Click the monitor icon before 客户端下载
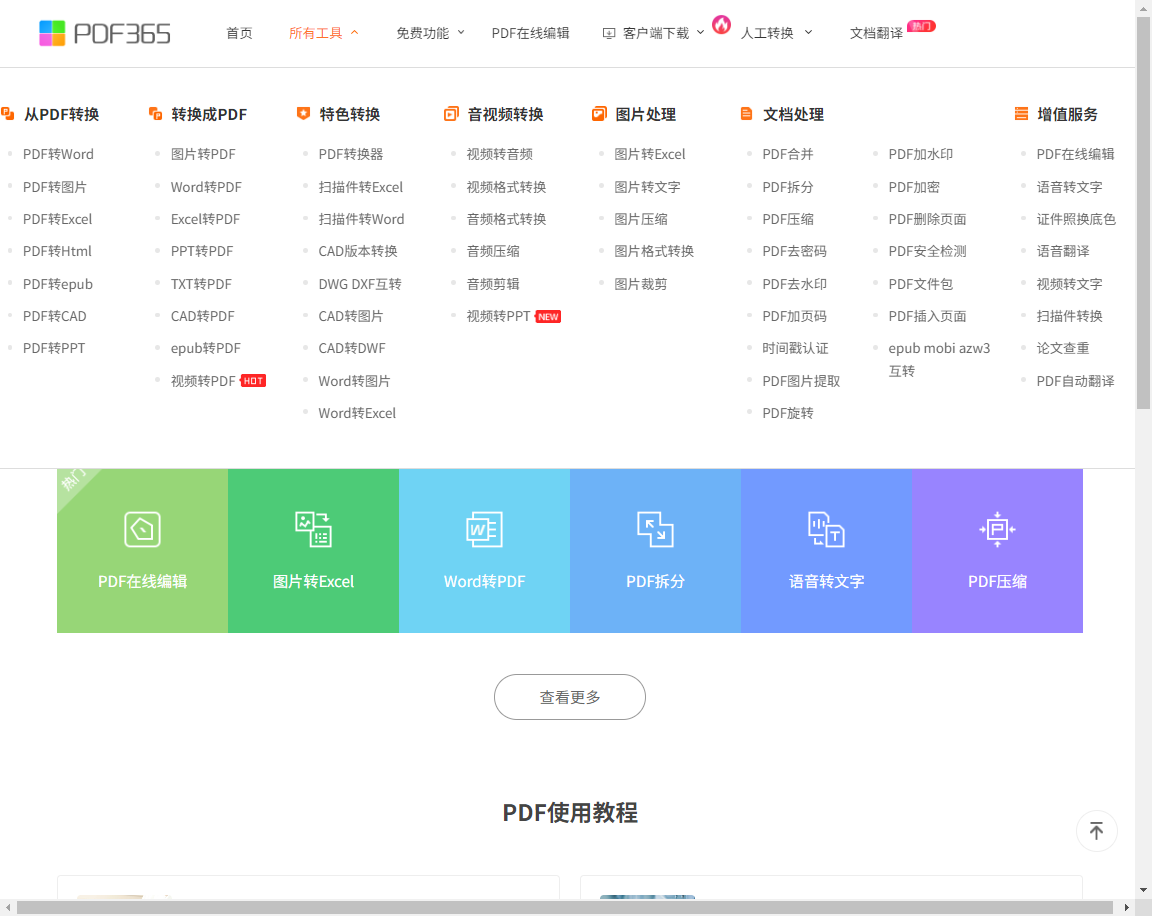Viewport: 1152px width, 916px height. coord(608,33)
